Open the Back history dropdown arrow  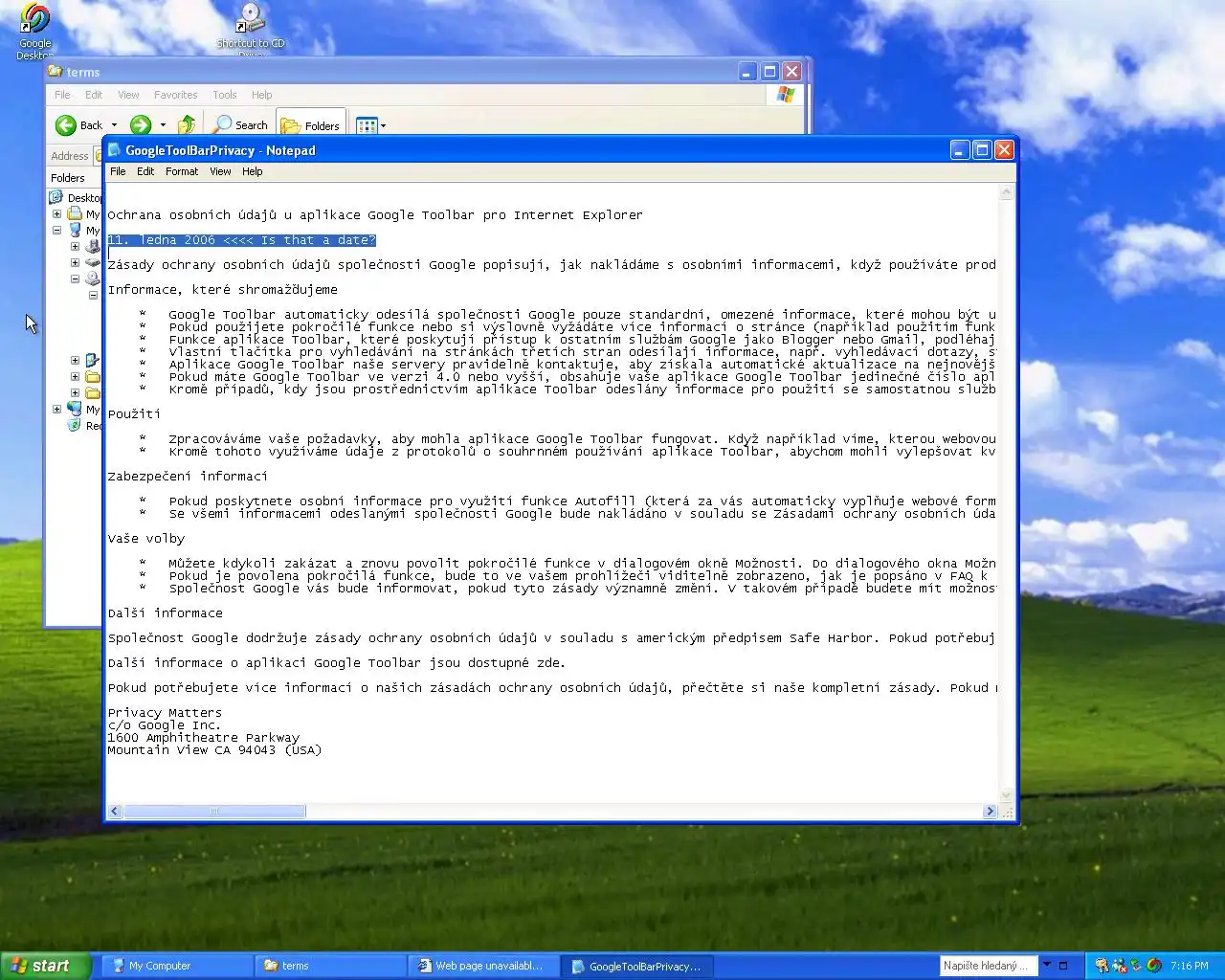coord(114,125)
